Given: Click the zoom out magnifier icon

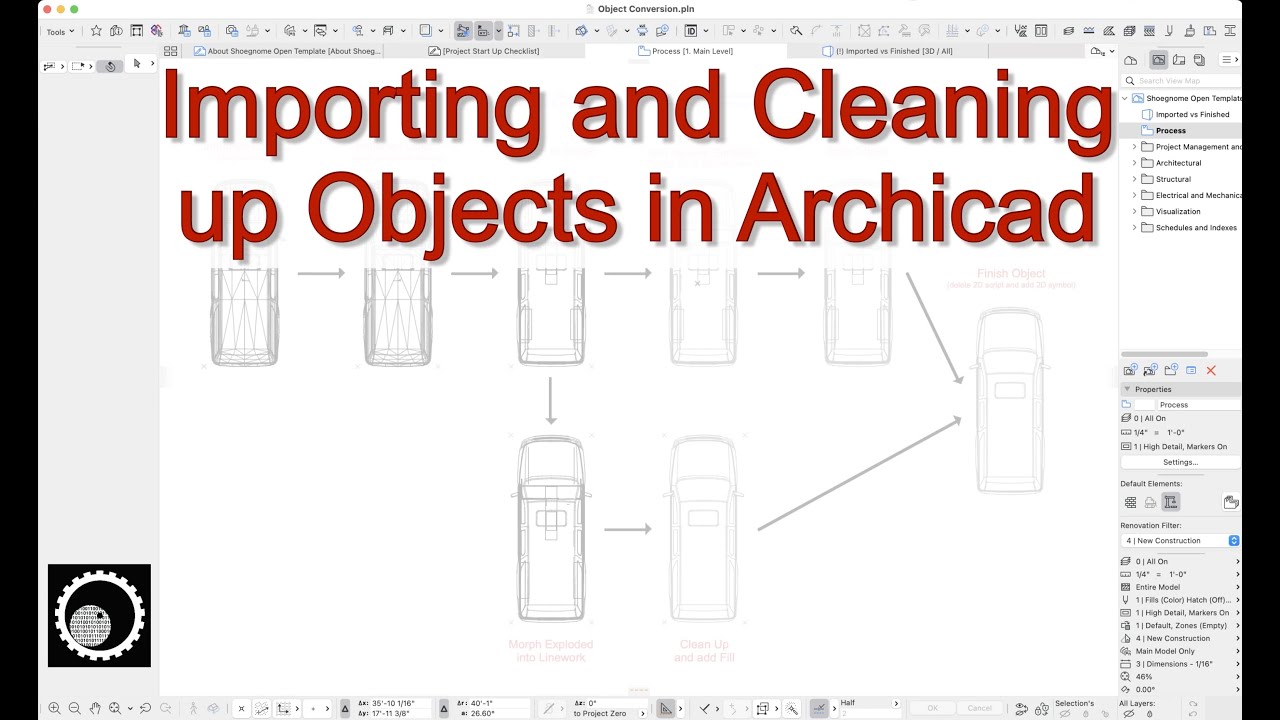Looking at the screenshot, I should 74,708.
